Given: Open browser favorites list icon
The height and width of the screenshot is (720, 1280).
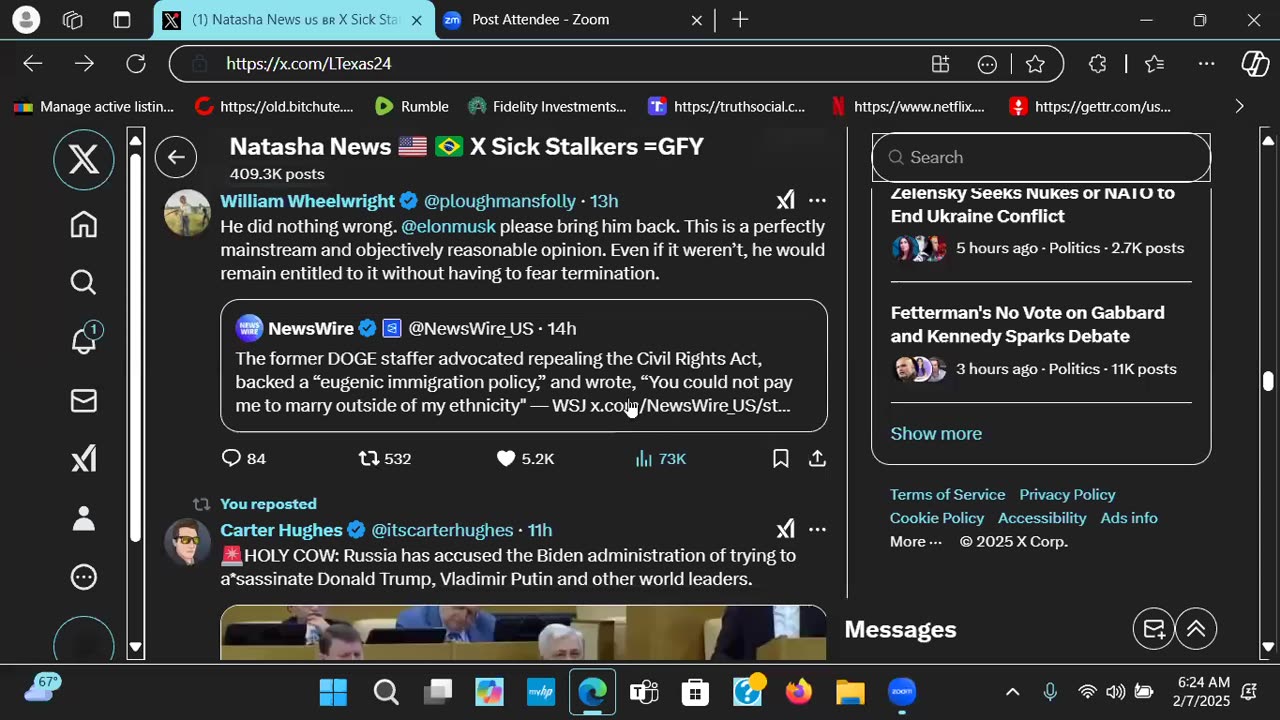Looking at the screenshot, I should (1155, 64).
